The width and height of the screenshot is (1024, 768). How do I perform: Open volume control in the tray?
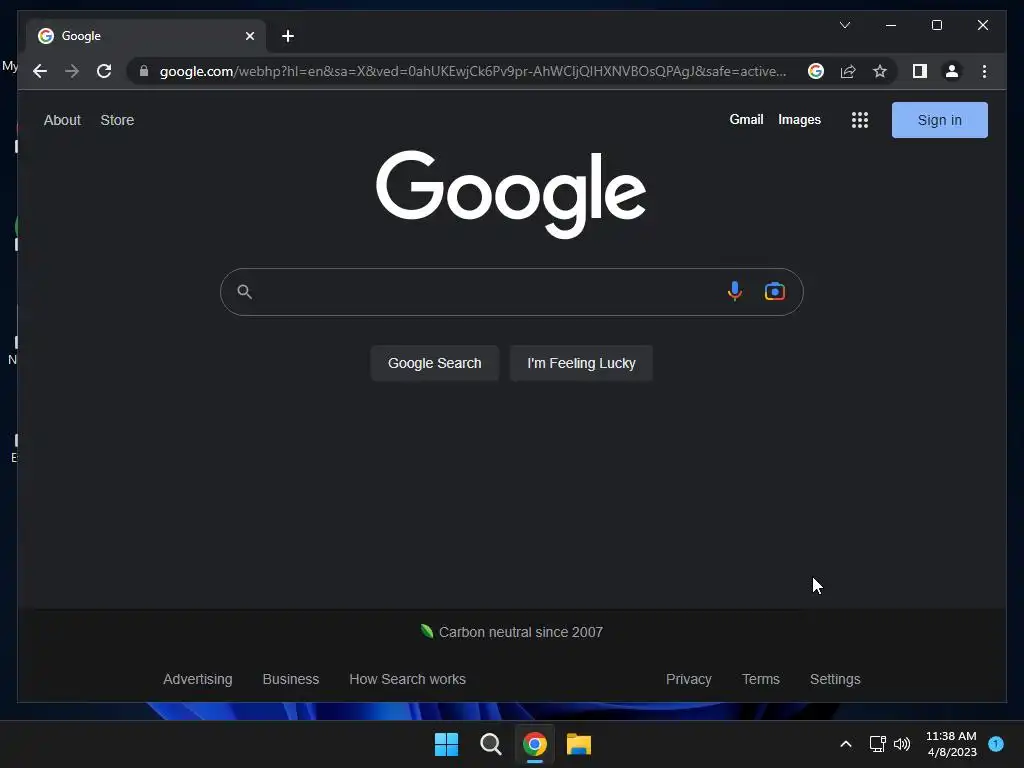click(902, 744)
